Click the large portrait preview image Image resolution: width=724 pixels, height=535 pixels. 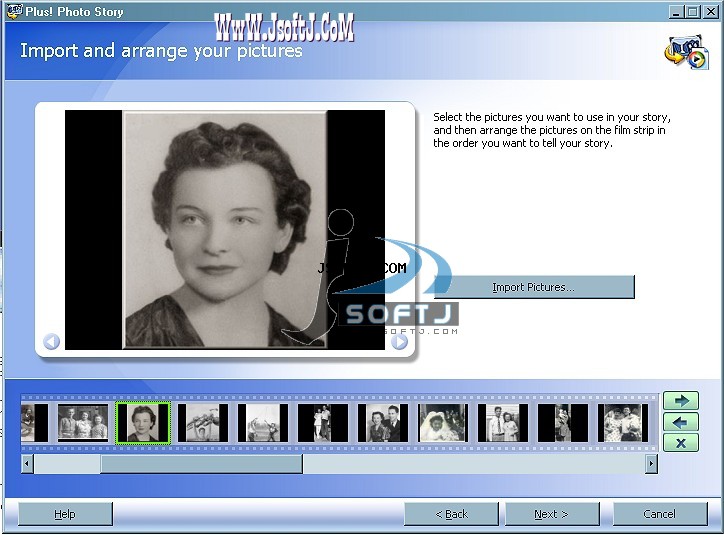(x=225, y=229)
